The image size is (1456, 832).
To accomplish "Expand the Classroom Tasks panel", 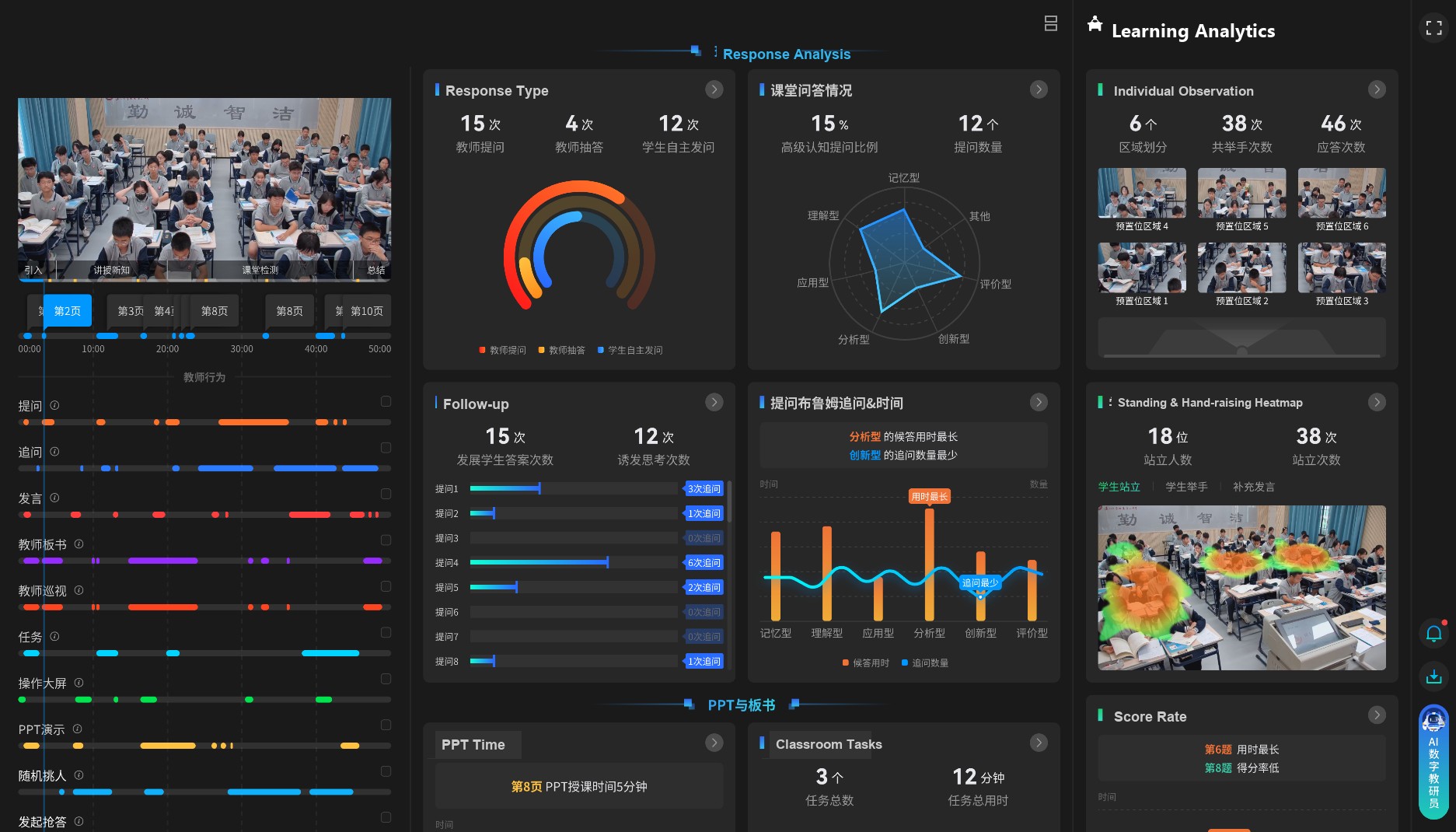I will 1039,743.
